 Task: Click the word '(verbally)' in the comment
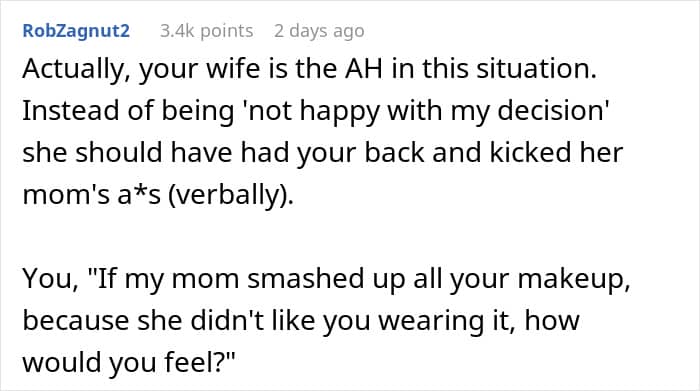click(x=231, y=195)
